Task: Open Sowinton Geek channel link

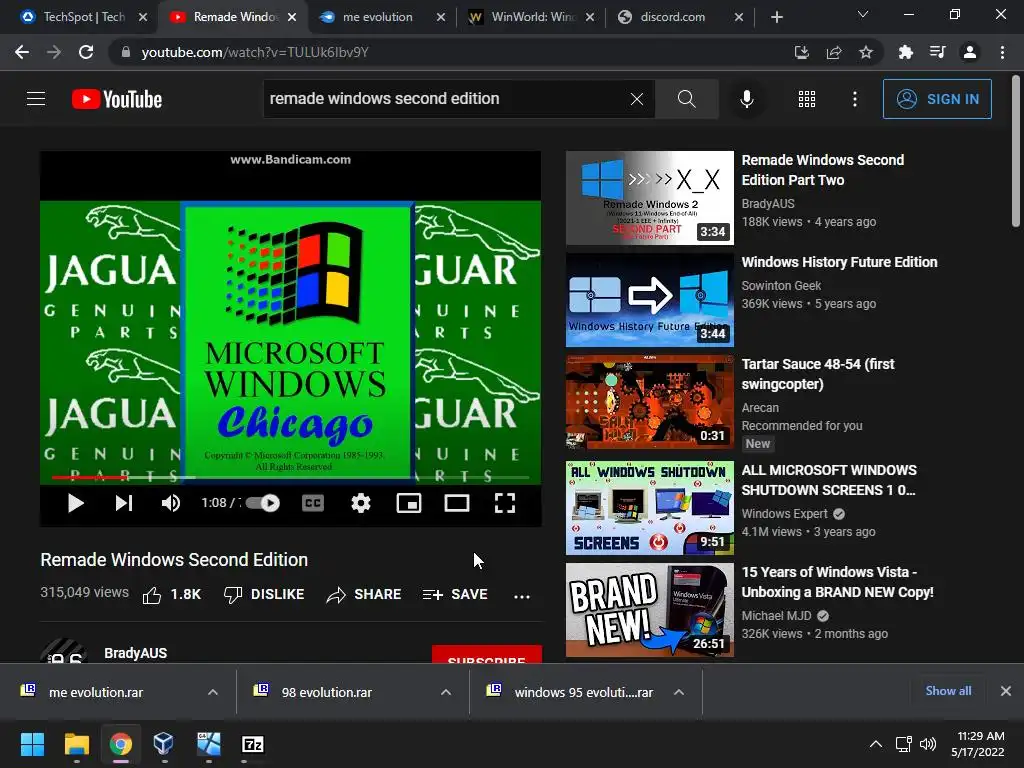Action: [x=781, y=285]
